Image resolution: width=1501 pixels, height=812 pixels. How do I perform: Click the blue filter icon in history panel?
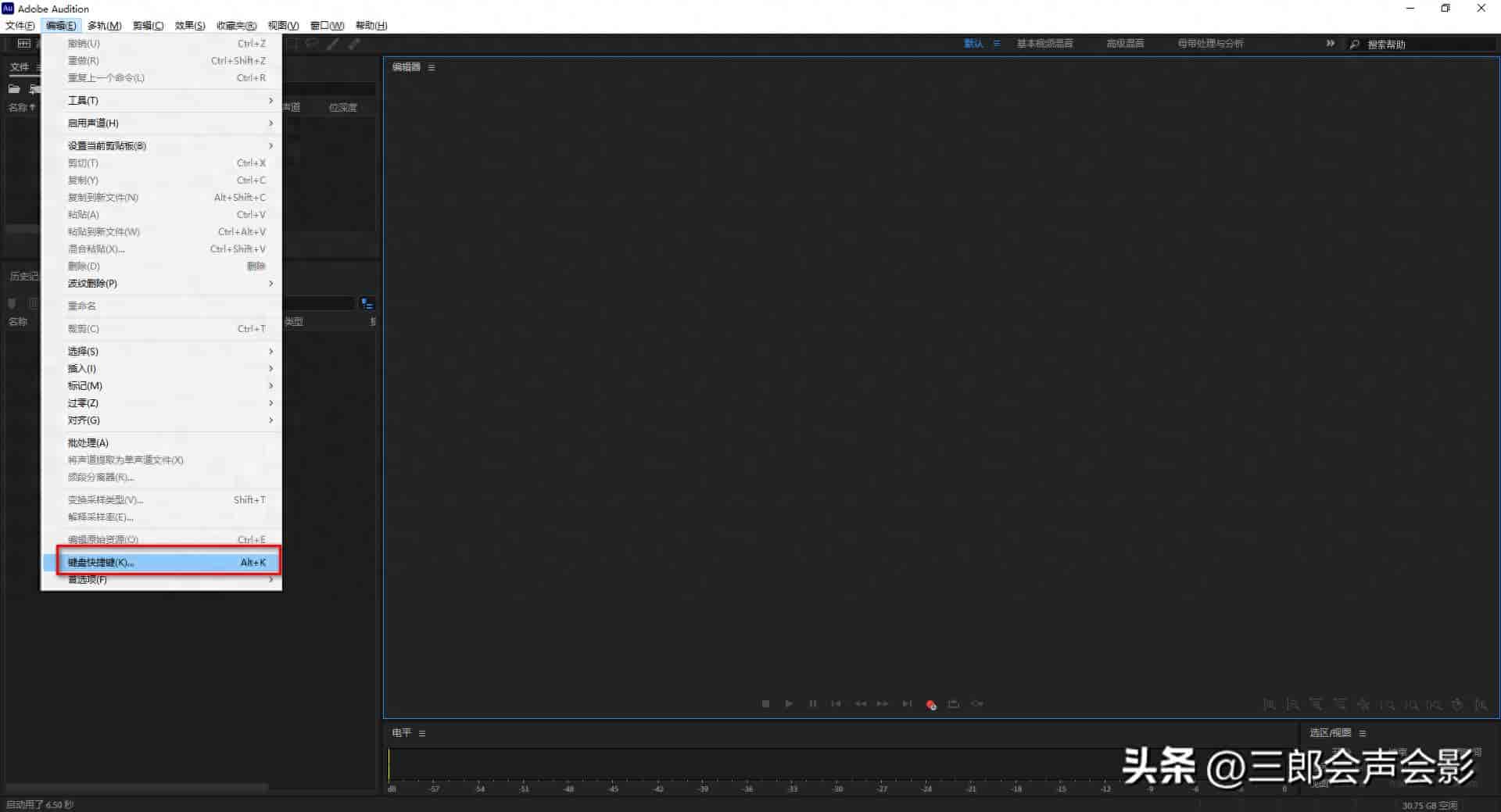tap(367, 303)
